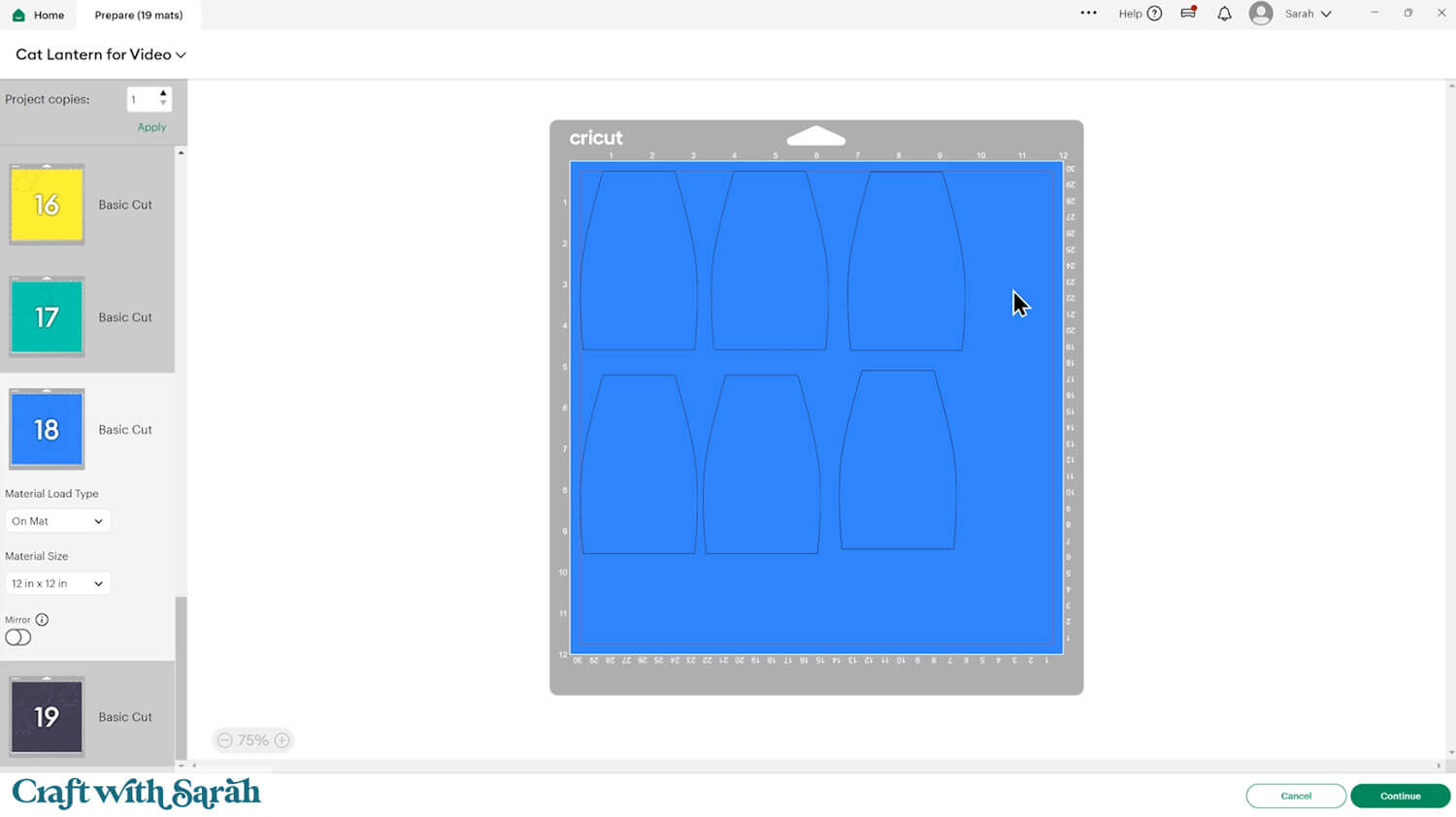Viewport: 1456px width, 817px height.
Task: Click the 75% zoom level text
Action: [253, 740]
